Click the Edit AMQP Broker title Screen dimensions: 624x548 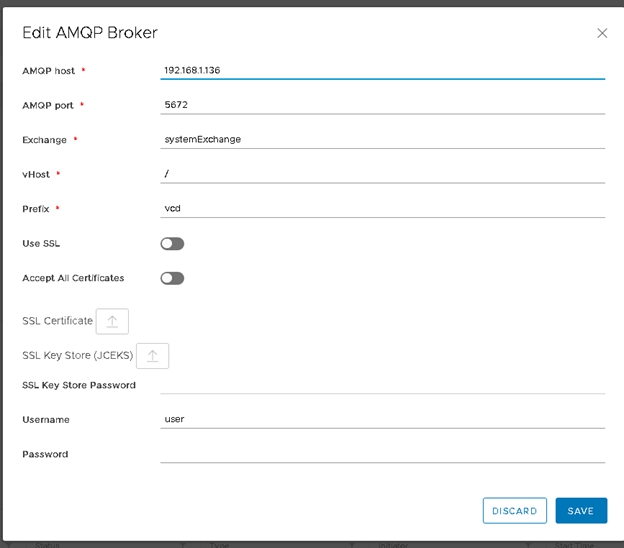coord(90,33)
